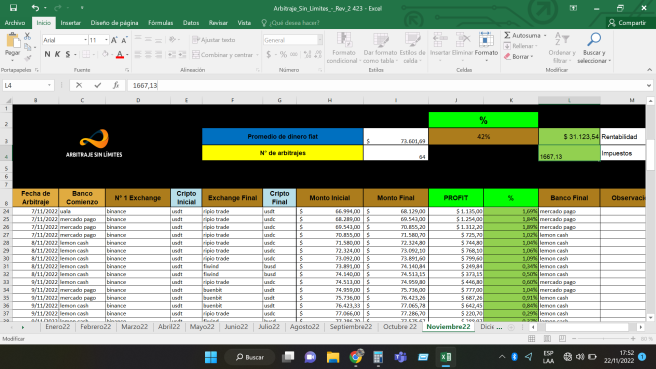Open the Rellenar fill dropdown
The width and height of the screenshot is (656, 369).
[x=521, y=46]
